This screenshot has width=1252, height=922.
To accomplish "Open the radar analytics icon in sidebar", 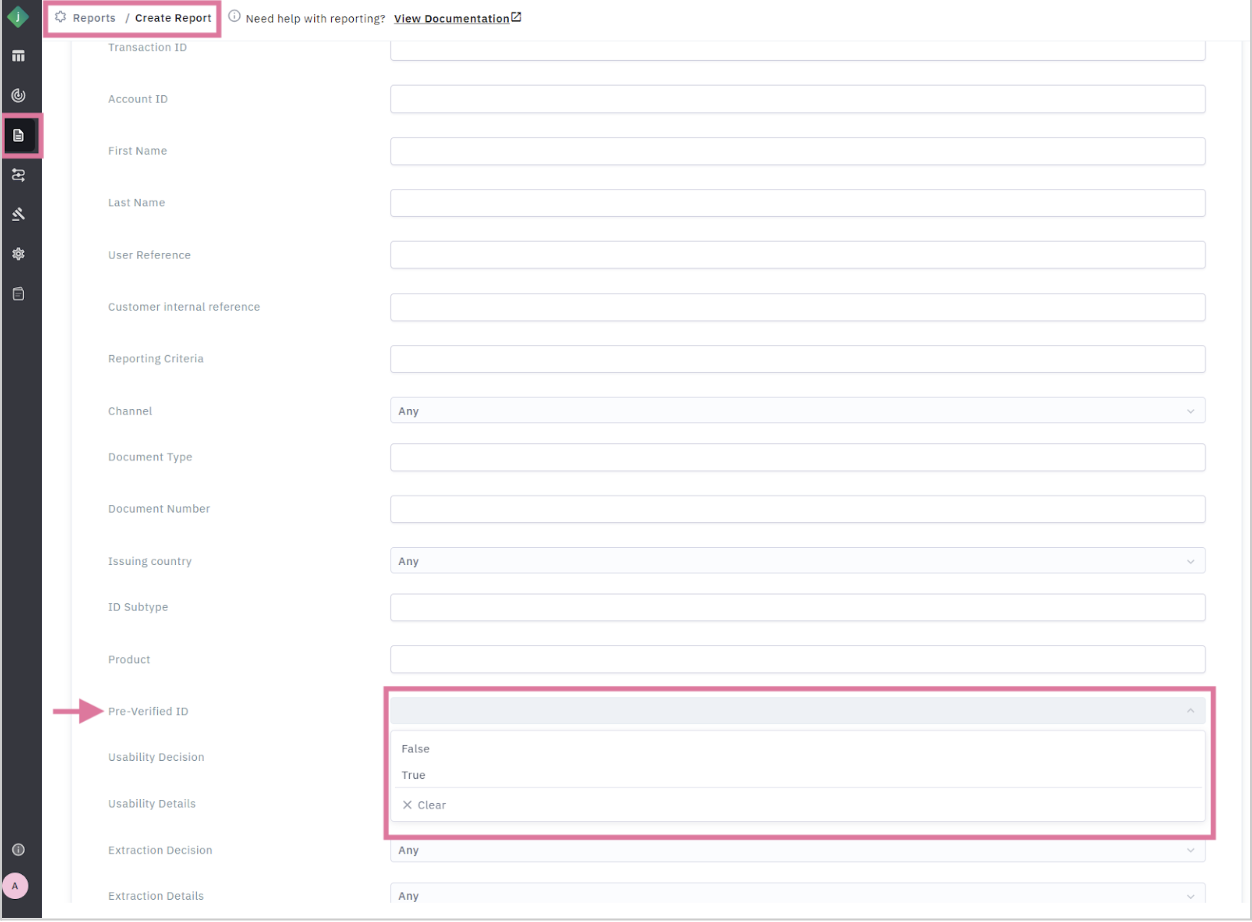I will (18, 95).
